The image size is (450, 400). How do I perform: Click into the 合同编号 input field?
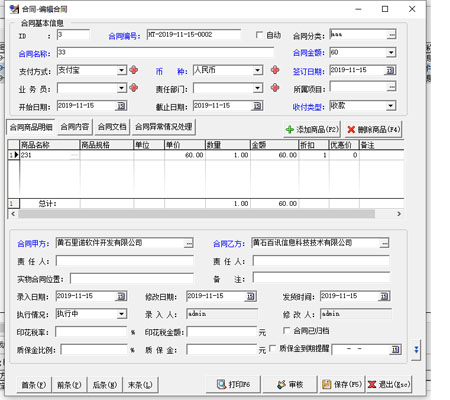[194, 35]
